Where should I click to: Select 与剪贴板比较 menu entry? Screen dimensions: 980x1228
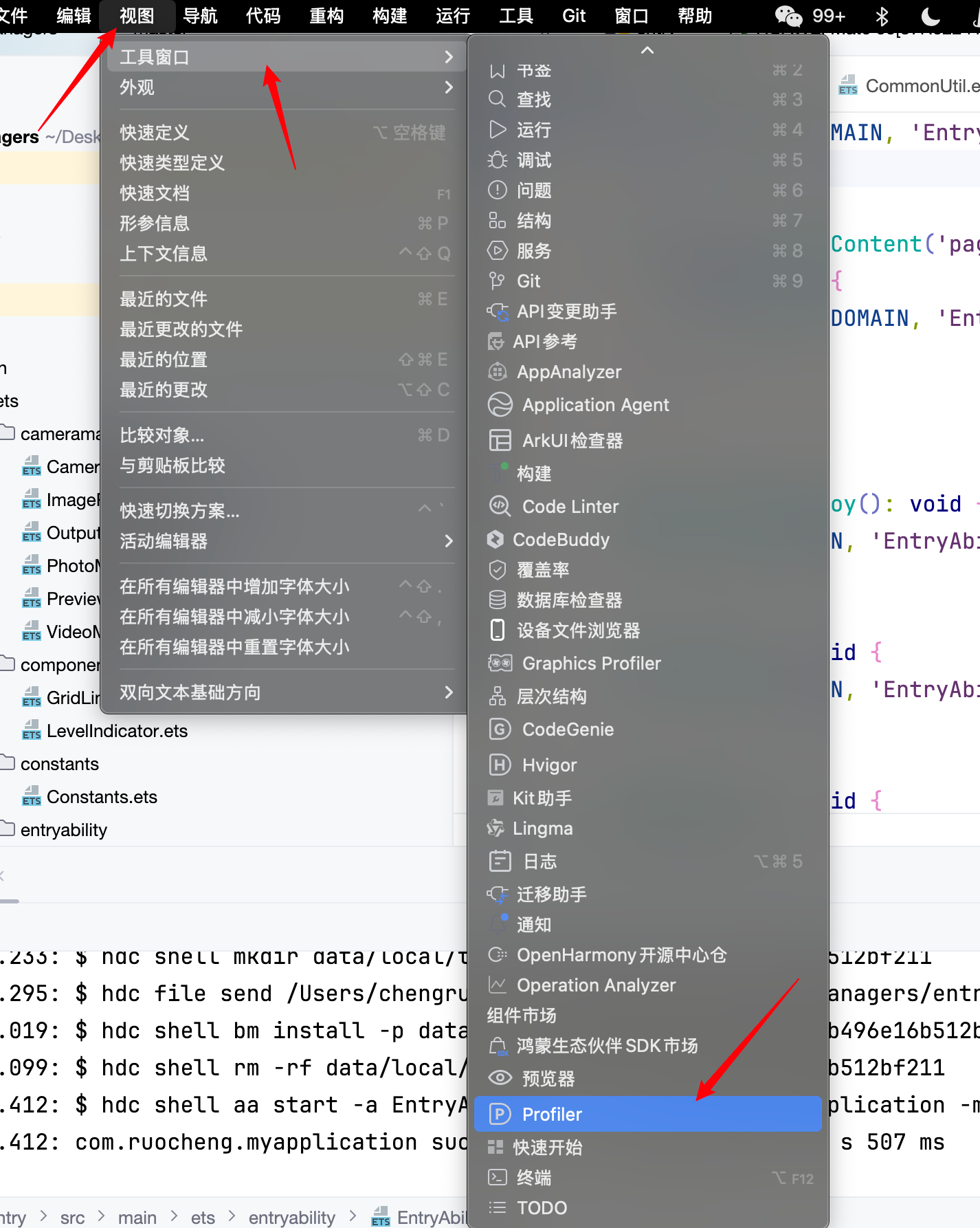pyautogui.click(x=285, y=465)
